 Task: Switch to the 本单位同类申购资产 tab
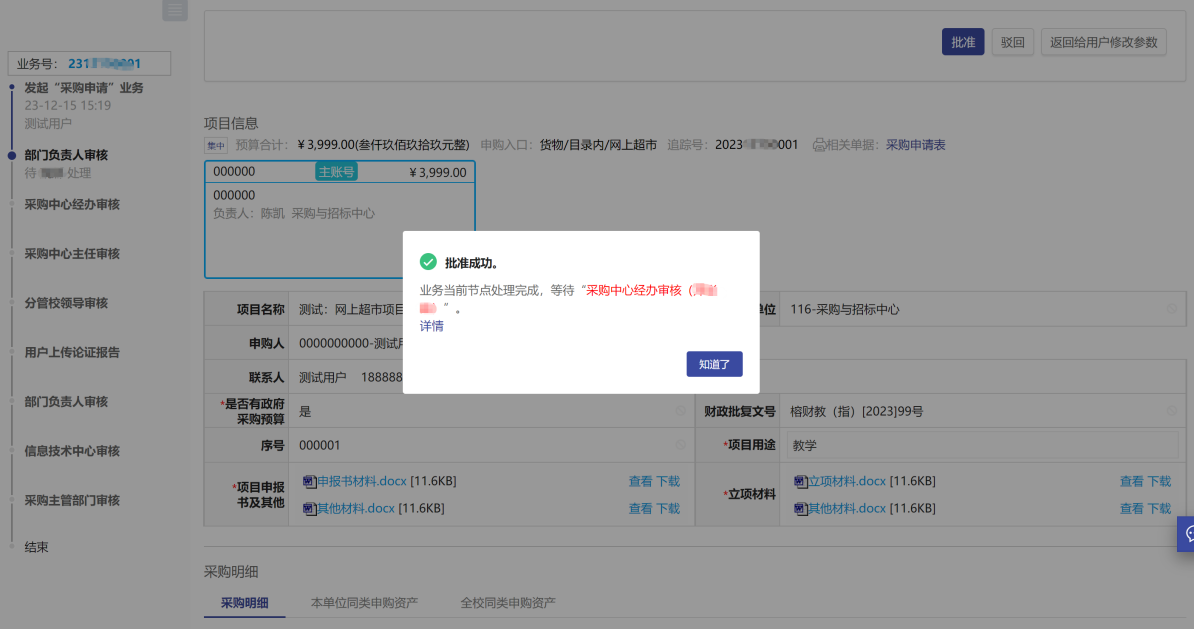point(364,603)
